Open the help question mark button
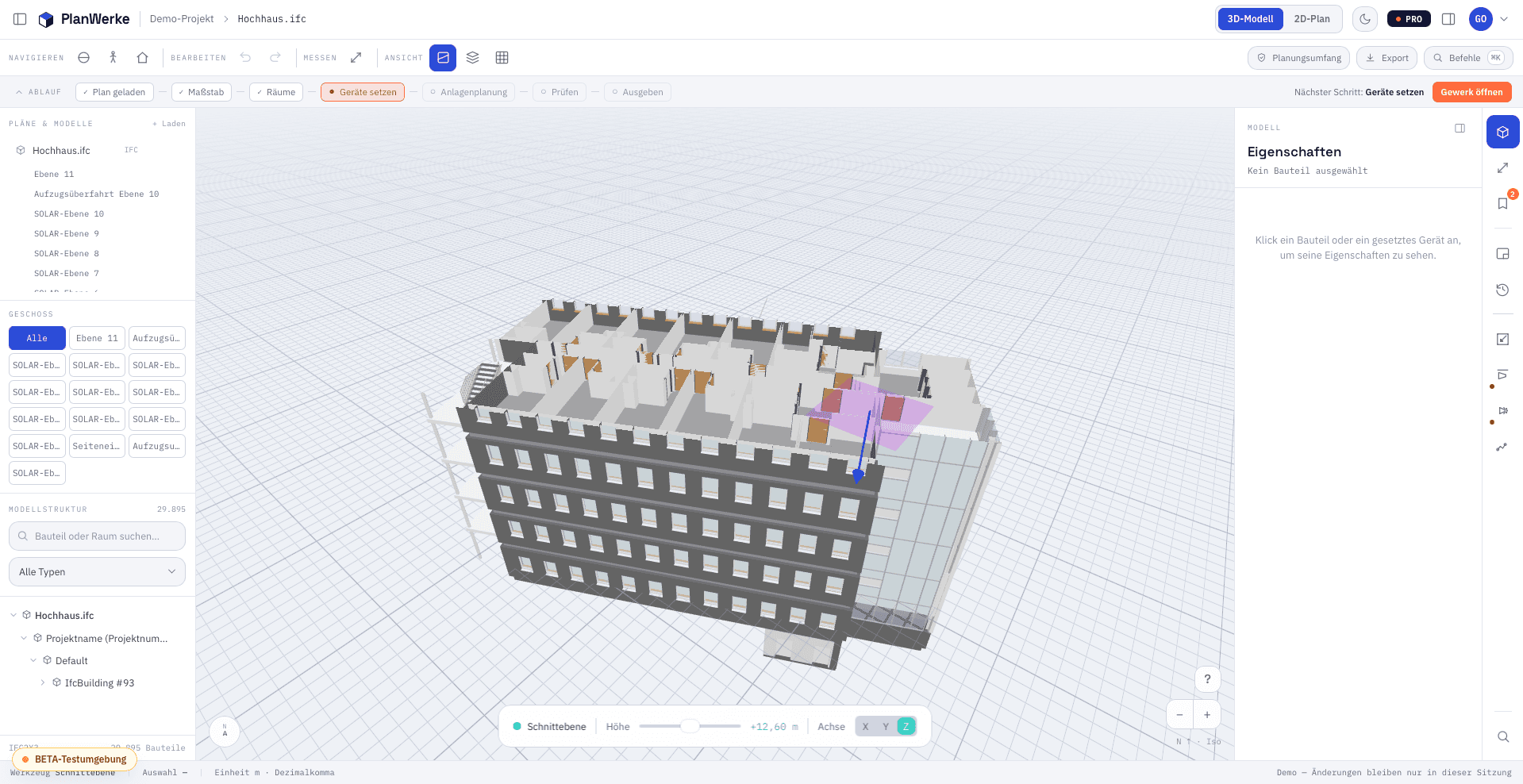This screenshot has height=784, width=1523. click(1208, 679)
